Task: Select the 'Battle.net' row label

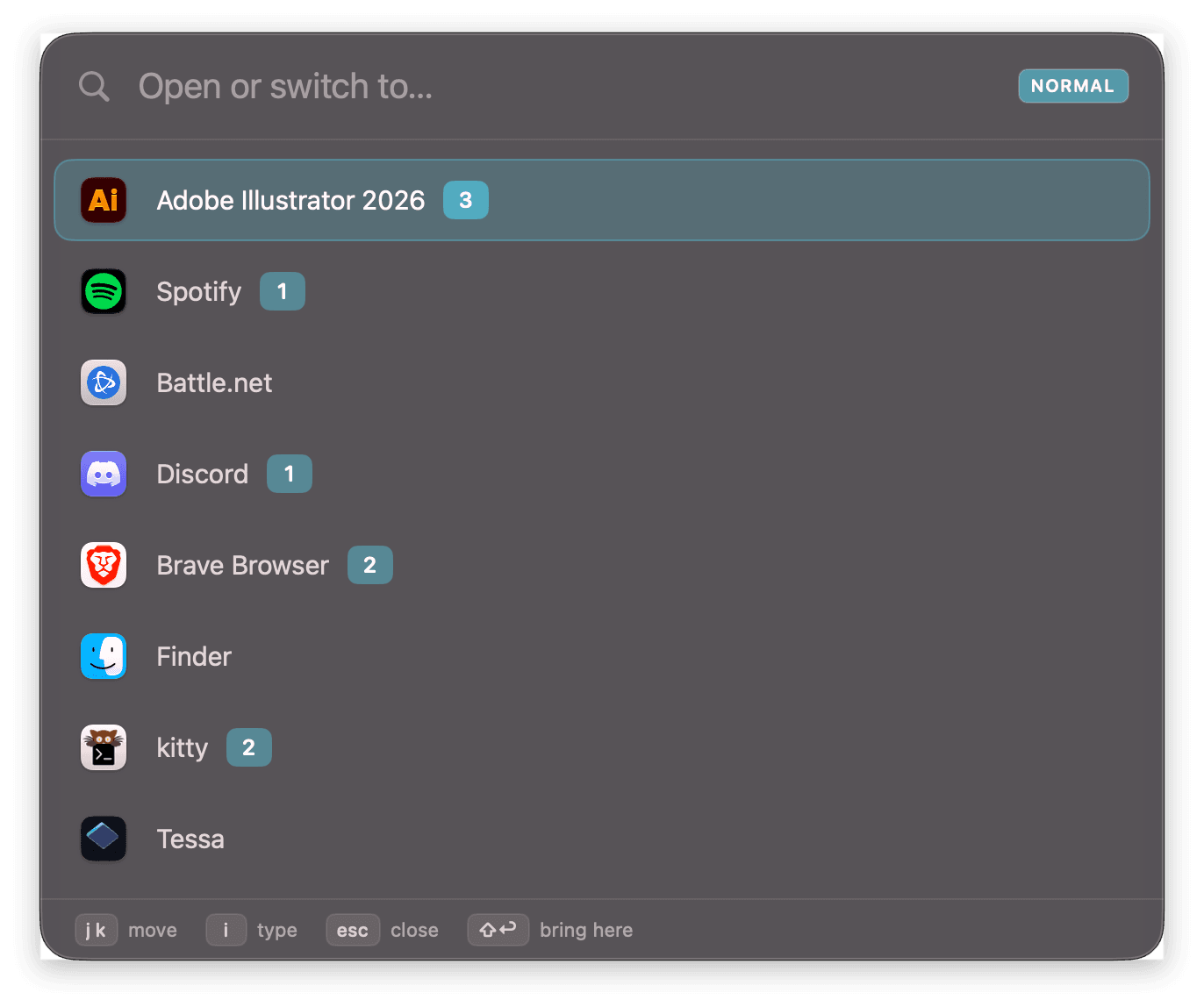Action: (x=214, y=382)
